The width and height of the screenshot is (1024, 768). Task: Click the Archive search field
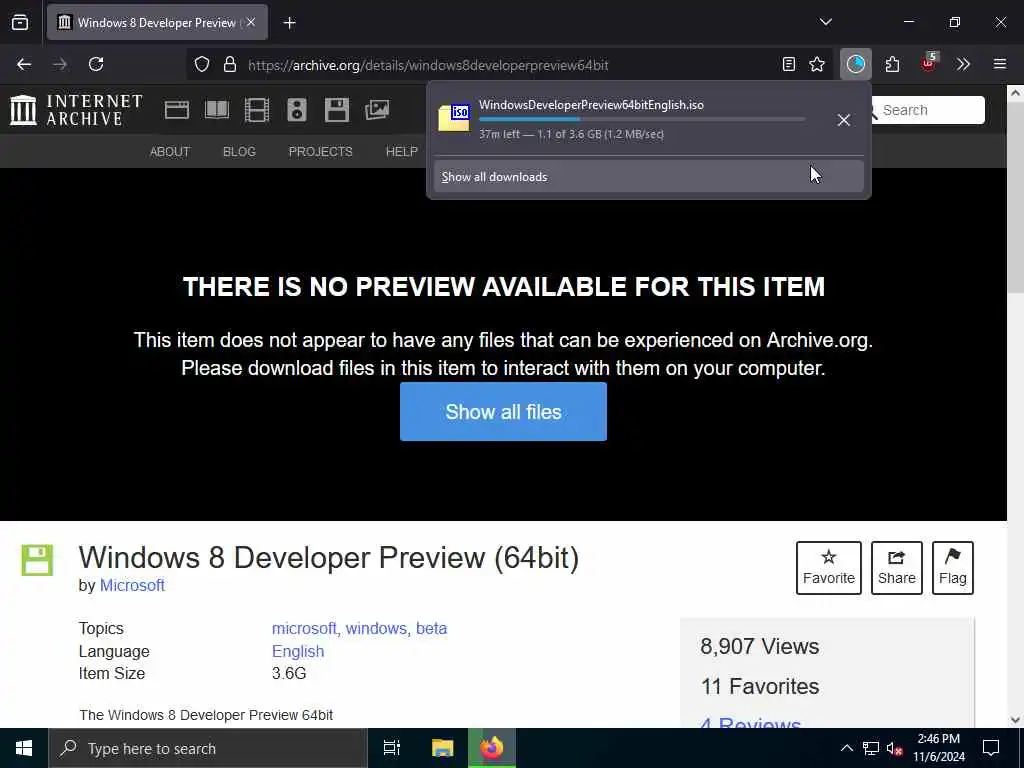931,110
